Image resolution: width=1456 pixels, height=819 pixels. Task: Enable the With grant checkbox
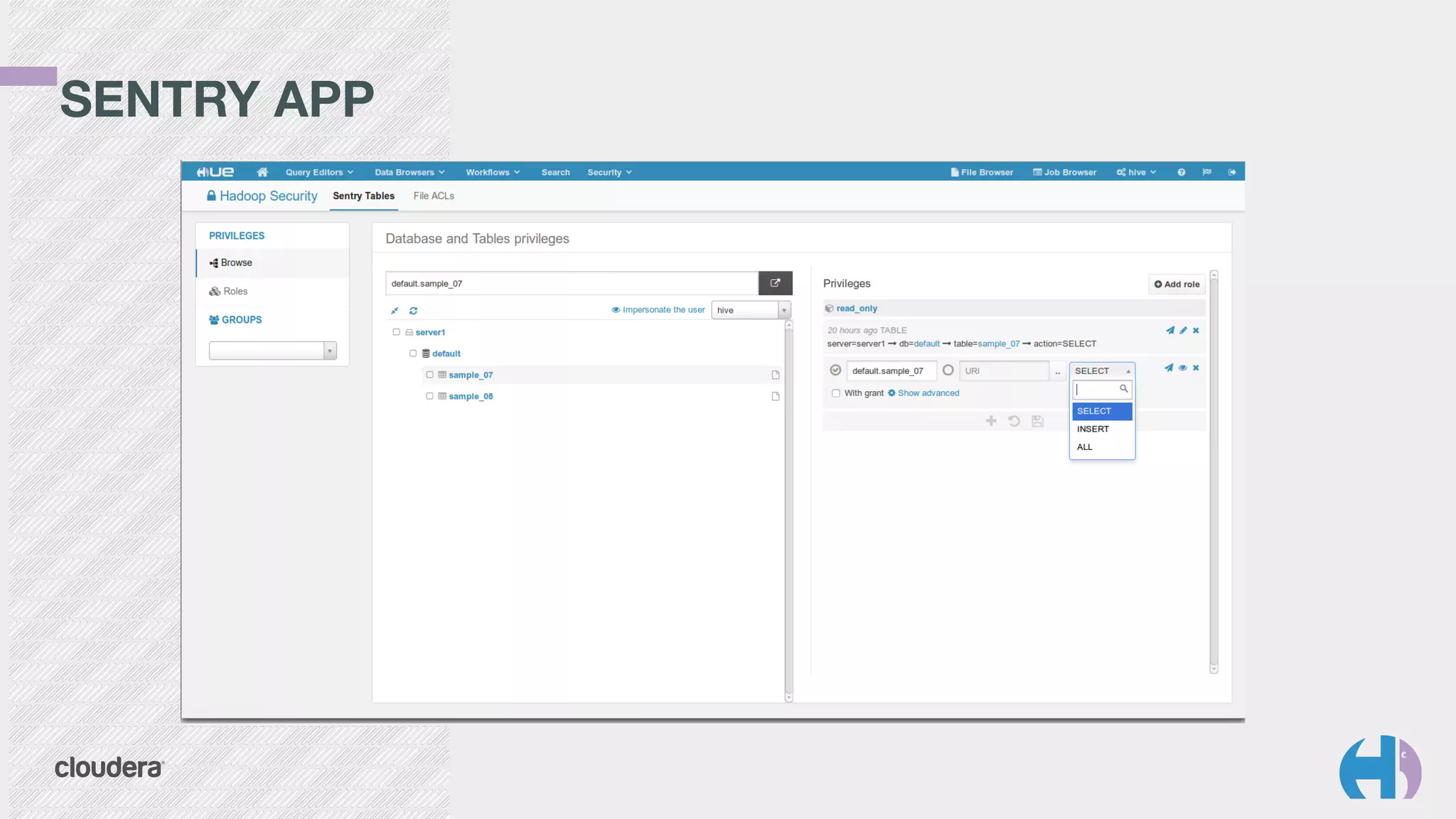(x=836, y=393)
